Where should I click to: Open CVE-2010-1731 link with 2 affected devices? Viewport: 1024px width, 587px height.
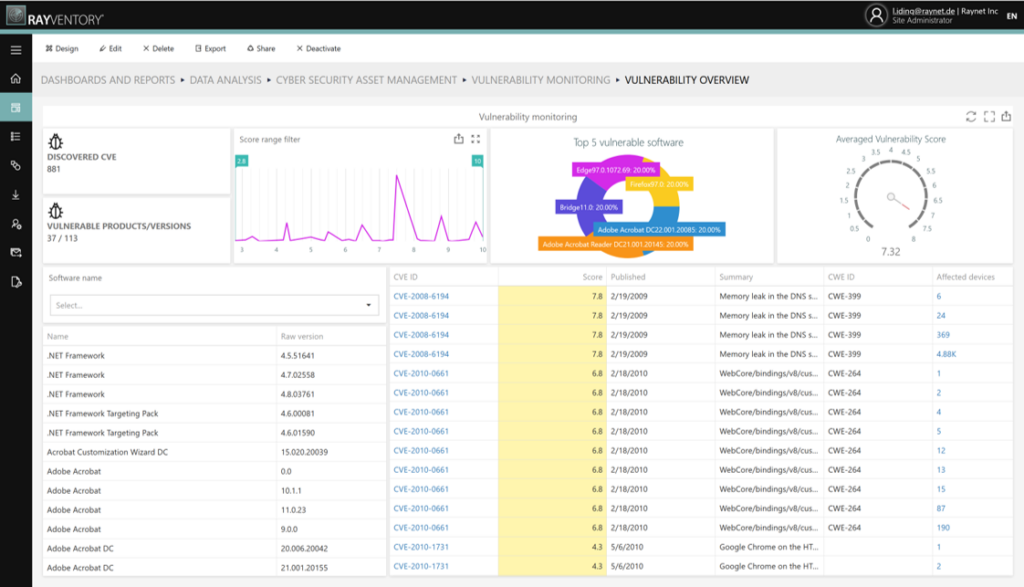[x=421, y=567]
